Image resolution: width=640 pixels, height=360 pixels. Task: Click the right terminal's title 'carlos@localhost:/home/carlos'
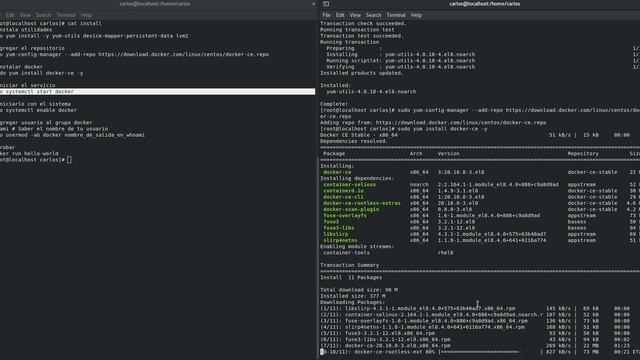click(x=484, y=4)
